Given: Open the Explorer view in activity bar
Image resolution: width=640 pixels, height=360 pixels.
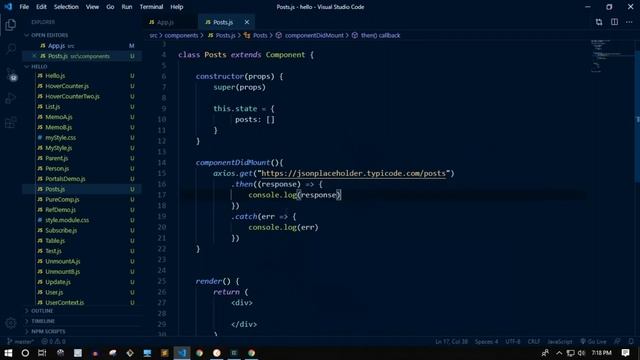Looking at the screenshot, I should 11,25.
